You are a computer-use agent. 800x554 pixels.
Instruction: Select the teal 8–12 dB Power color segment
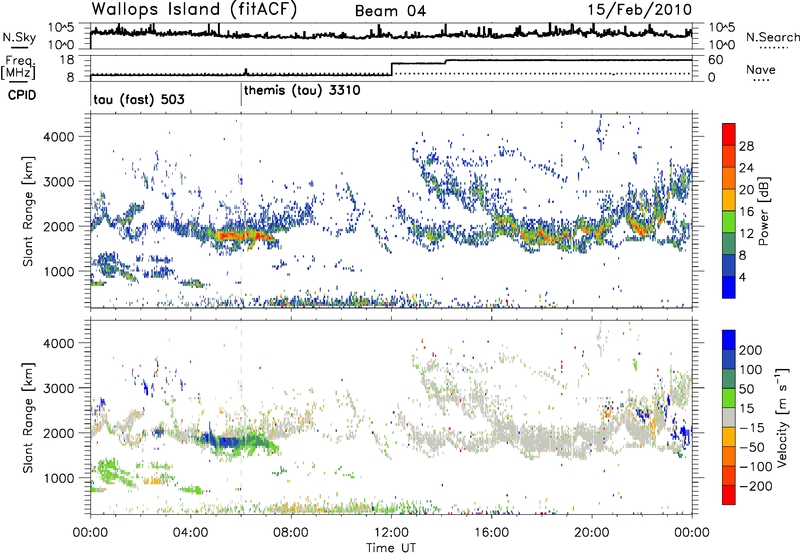click(729, 244)
